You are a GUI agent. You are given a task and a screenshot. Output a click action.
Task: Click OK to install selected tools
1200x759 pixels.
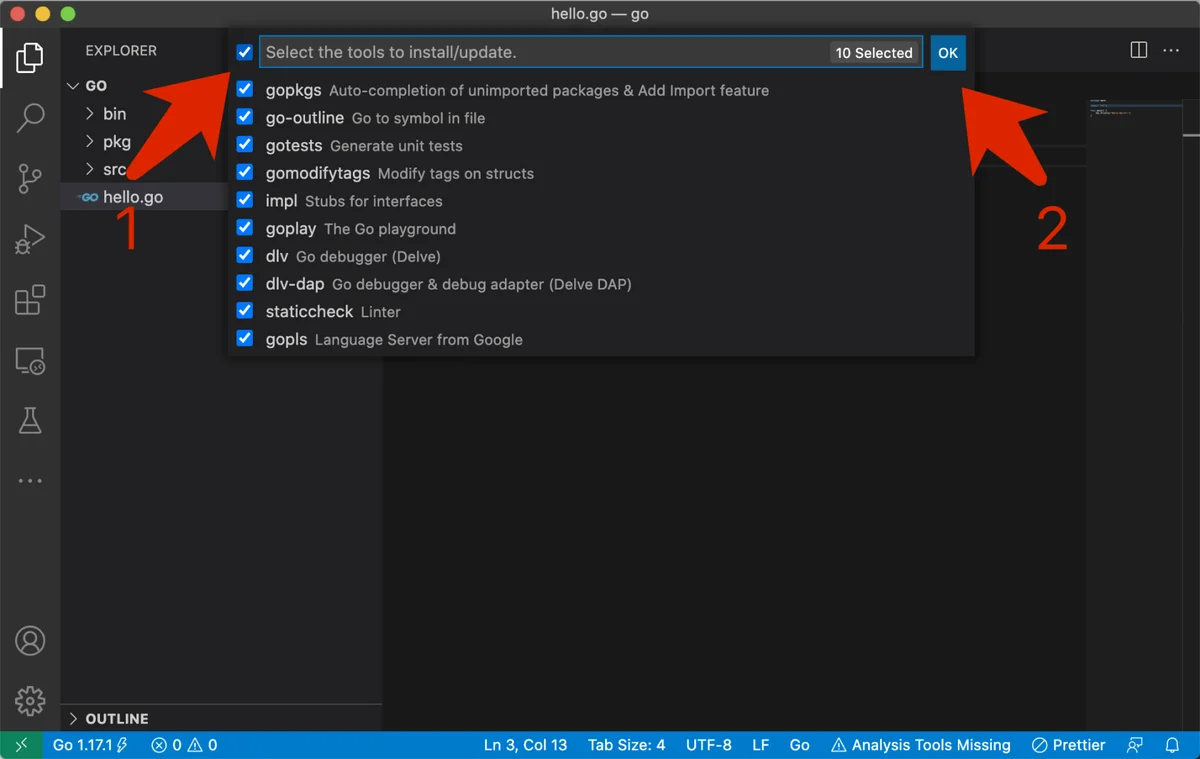(x=948, y=53)
